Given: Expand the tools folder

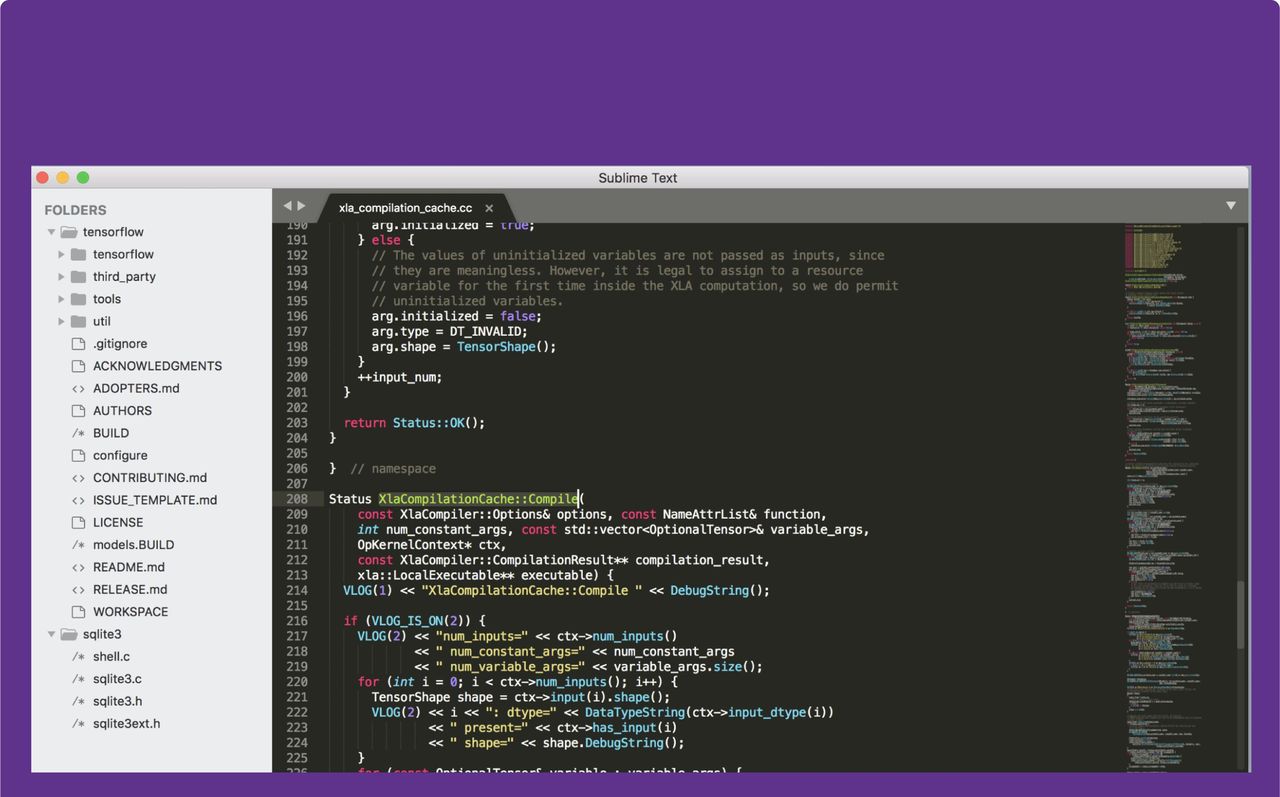Looking at the screenshot, I should (61, 299).
